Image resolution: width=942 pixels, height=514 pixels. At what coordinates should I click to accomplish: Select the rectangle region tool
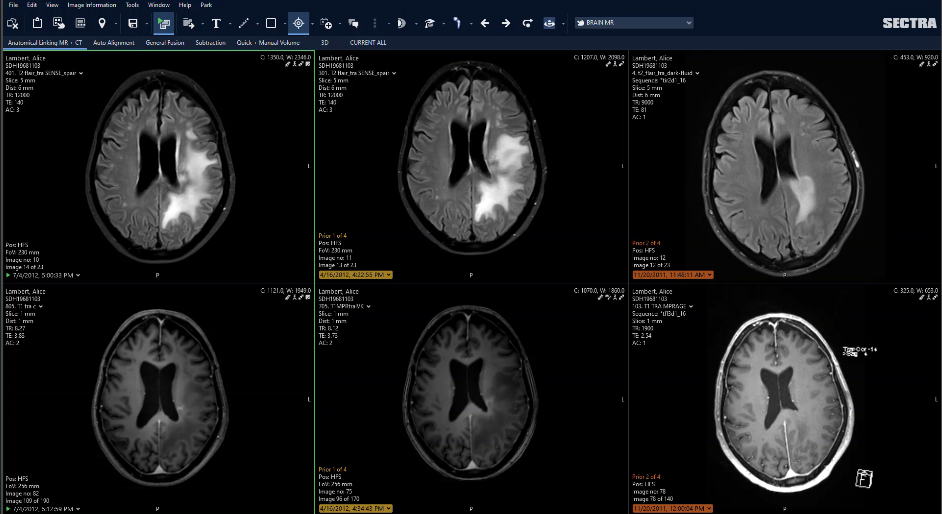click(270, 23)
